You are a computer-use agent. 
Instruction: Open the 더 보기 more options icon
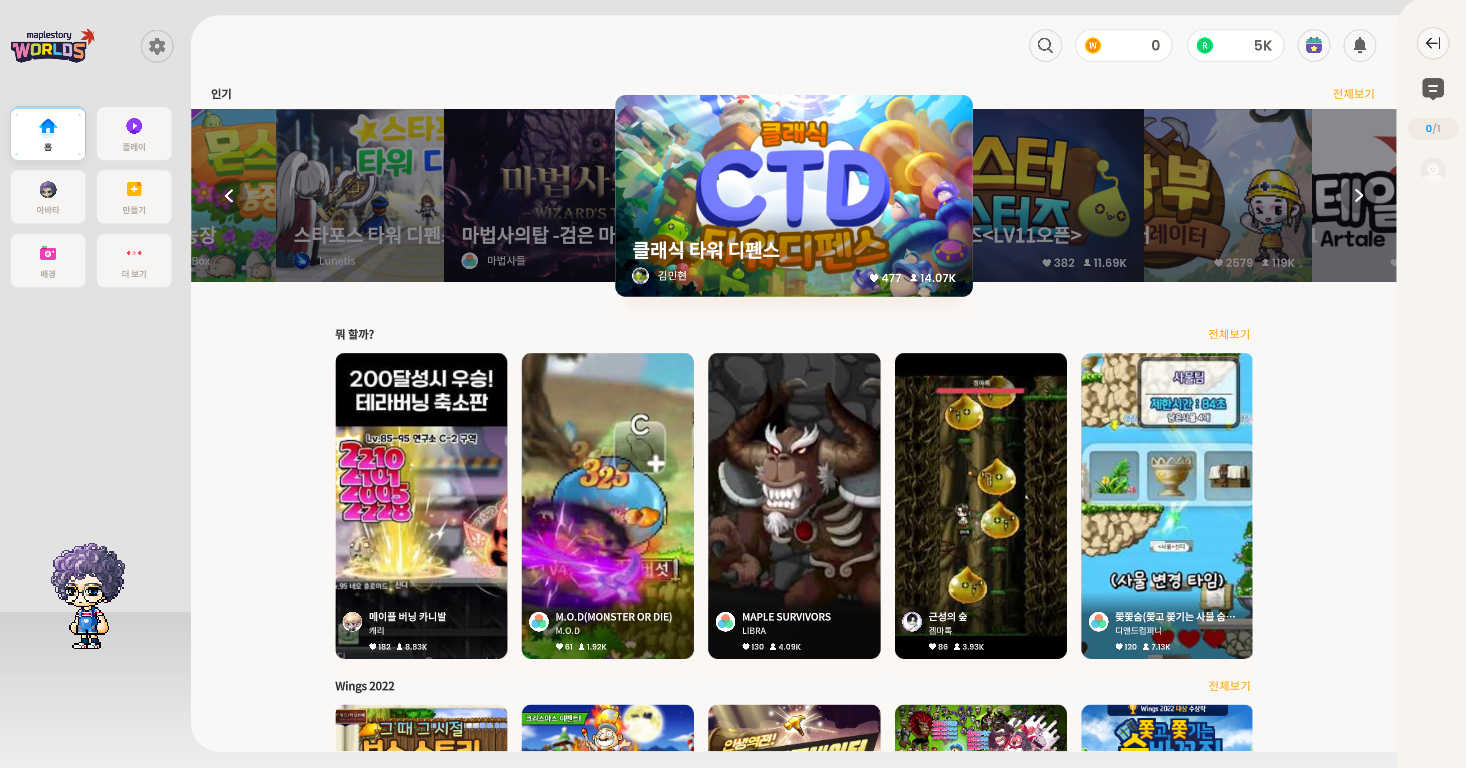coord(133,260)
